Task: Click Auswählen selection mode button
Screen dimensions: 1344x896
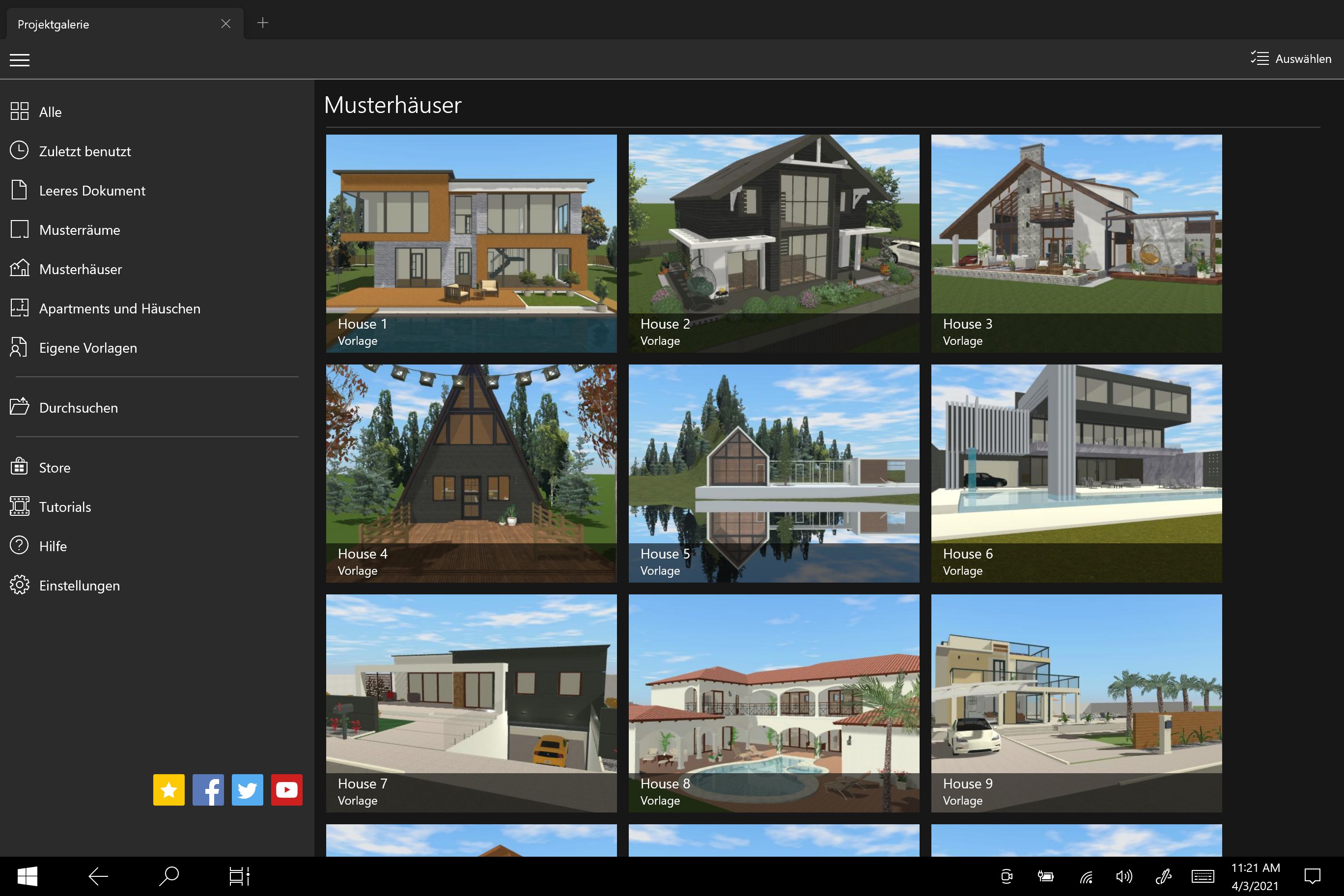Action: pos(1290,59)
